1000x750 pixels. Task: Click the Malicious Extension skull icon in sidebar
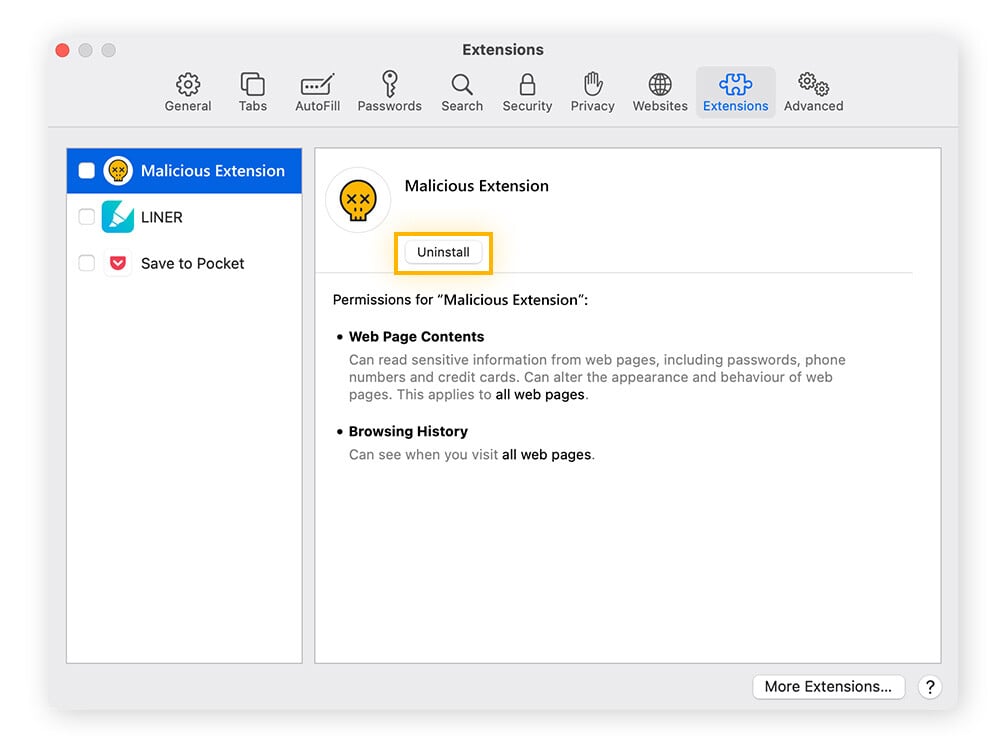click(x=119, y=170)
